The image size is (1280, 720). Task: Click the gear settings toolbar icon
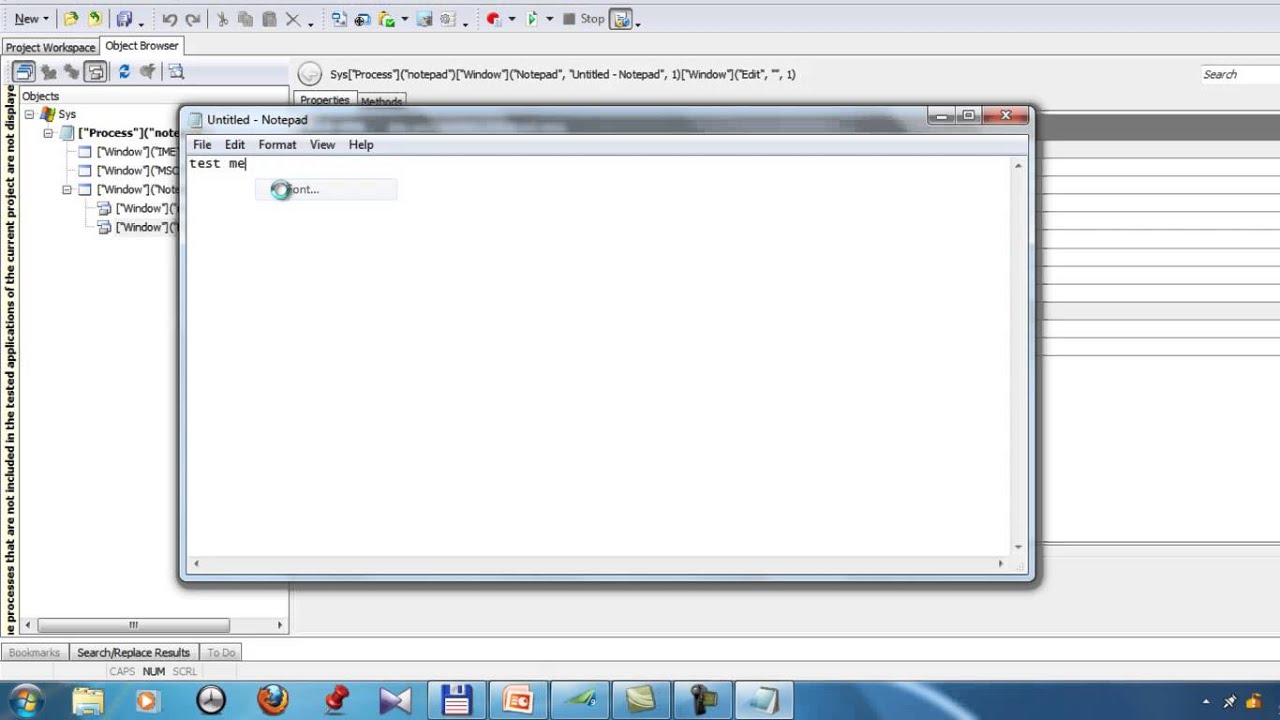point(447,19)
